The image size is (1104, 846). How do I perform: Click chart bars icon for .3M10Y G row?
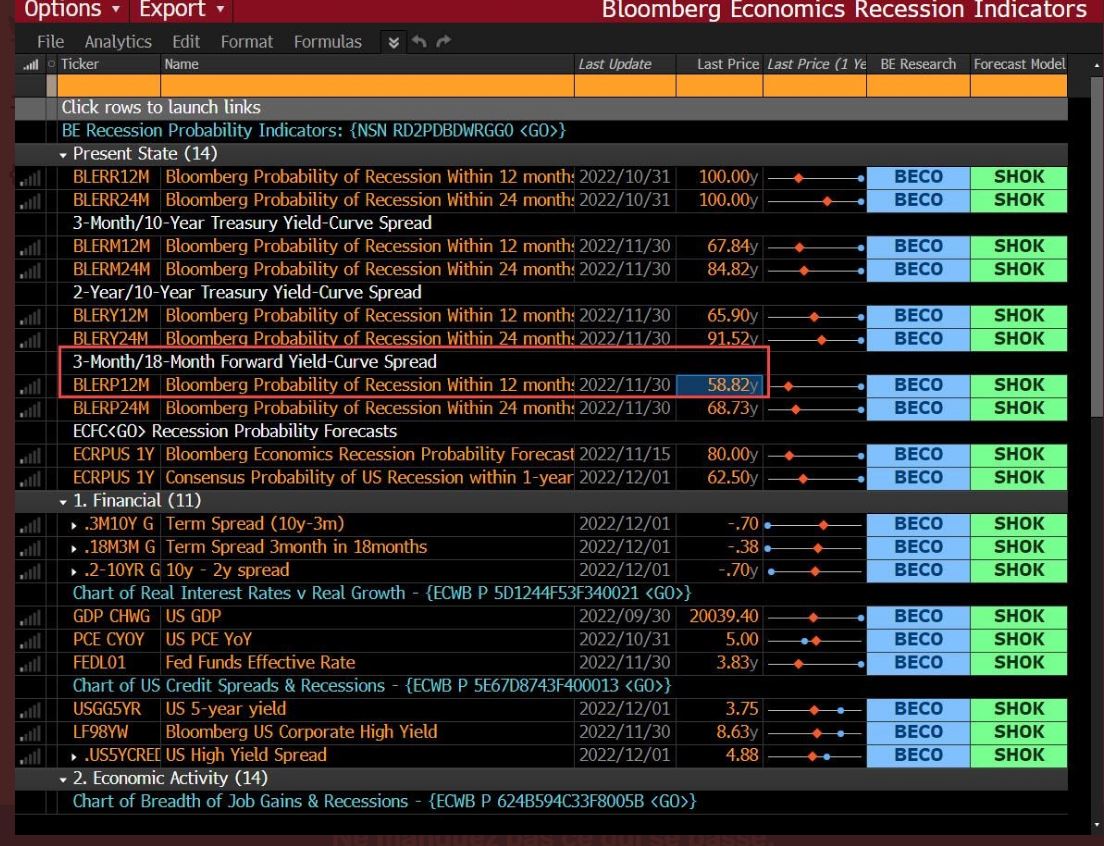point(30,526)
